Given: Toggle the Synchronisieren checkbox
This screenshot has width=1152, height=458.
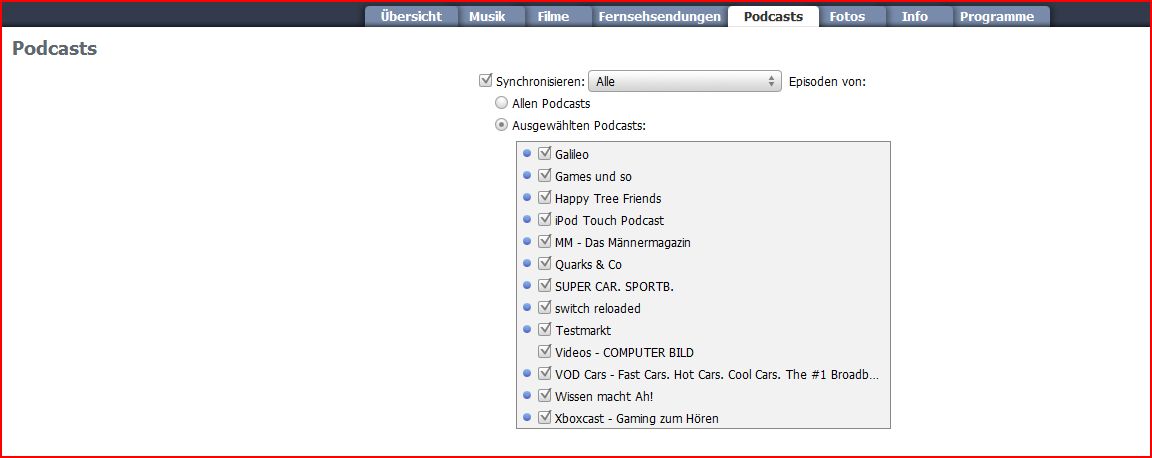Looking at the screenshot, I should [485, 81].
